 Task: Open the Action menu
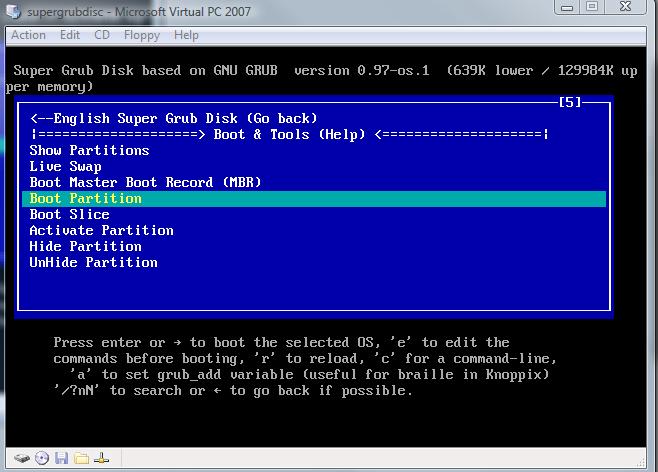[28, 35]
